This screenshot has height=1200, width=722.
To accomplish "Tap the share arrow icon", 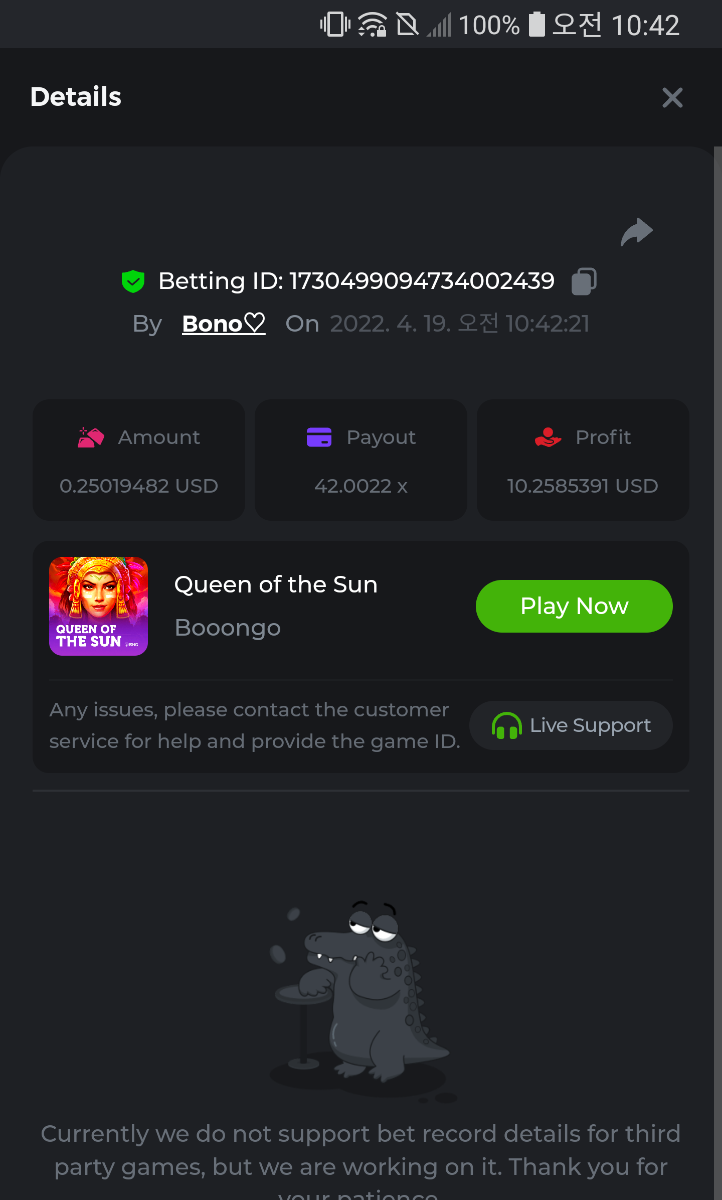I will click(x=636, y=233).
